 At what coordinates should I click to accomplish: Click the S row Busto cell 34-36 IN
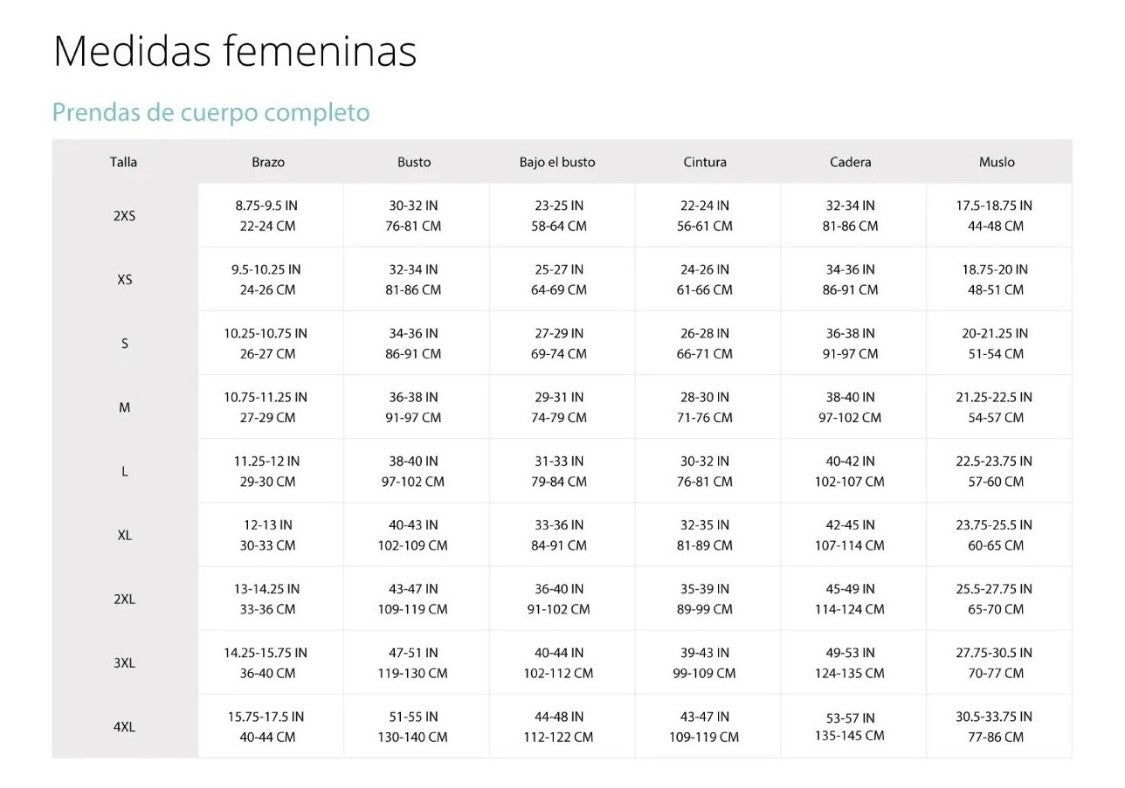(x=414, y=334)
